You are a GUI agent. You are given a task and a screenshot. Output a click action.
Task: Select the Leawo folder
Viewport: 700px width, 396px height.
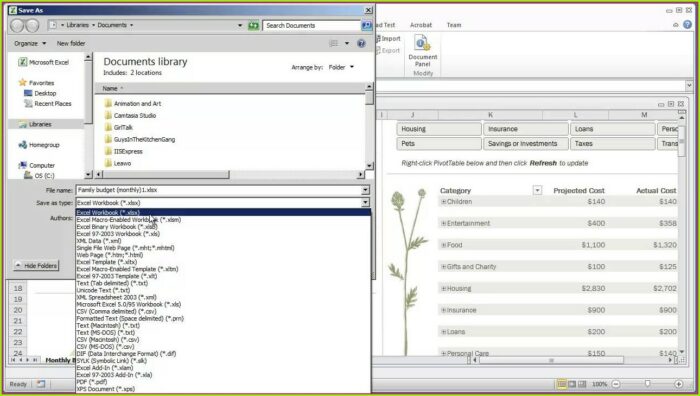tap(117, 163)
